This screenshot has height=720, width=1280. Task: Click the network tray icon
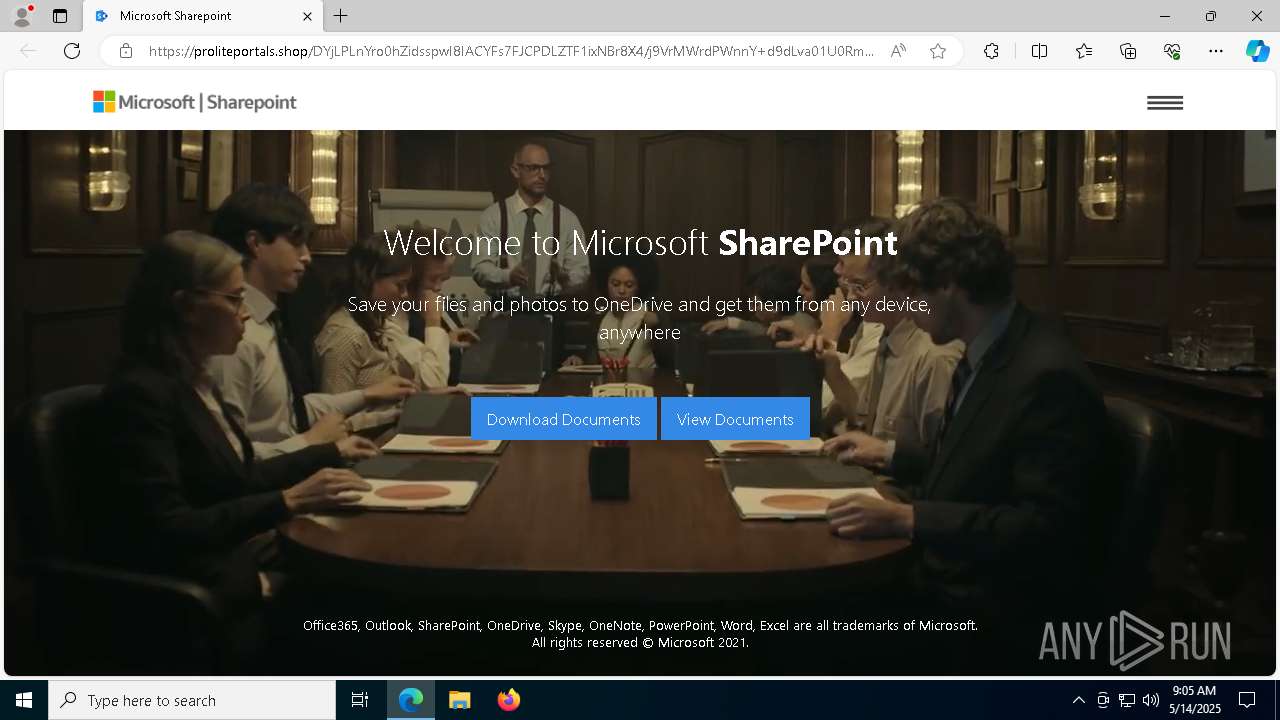(x=1127, y=700)
